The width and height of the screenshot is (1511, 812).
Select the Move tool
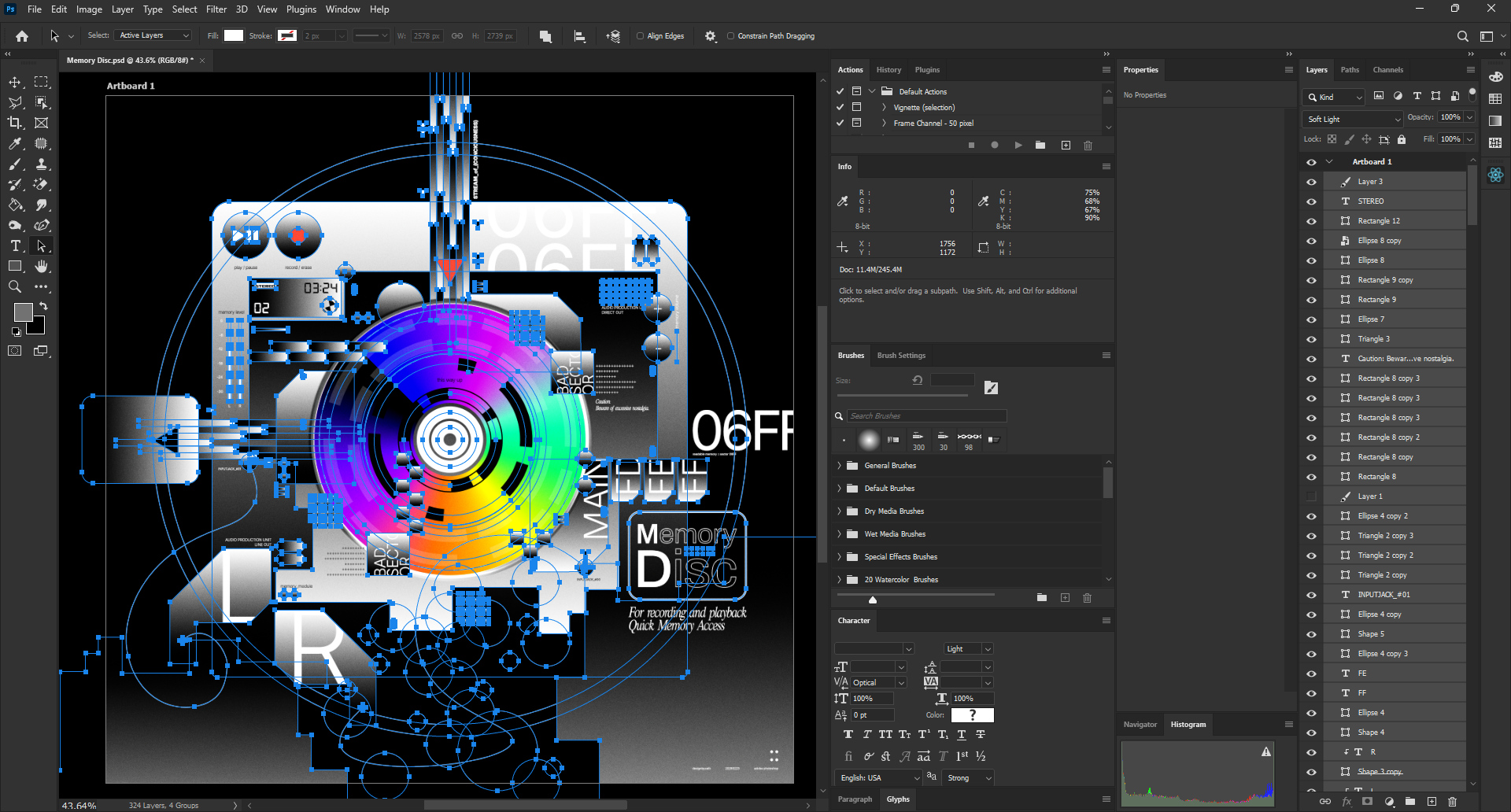pos(15,83)
